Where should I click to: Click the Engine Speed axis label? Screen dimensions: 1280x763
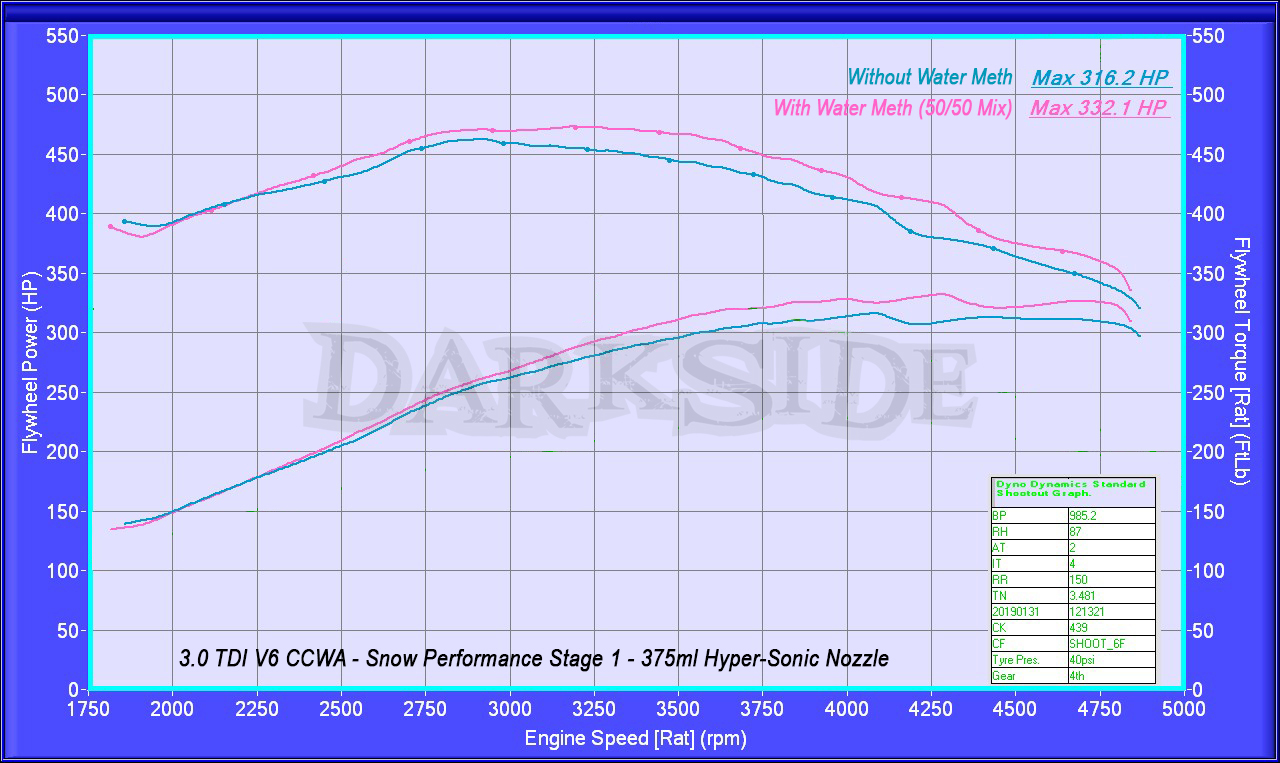click(636, 739)
